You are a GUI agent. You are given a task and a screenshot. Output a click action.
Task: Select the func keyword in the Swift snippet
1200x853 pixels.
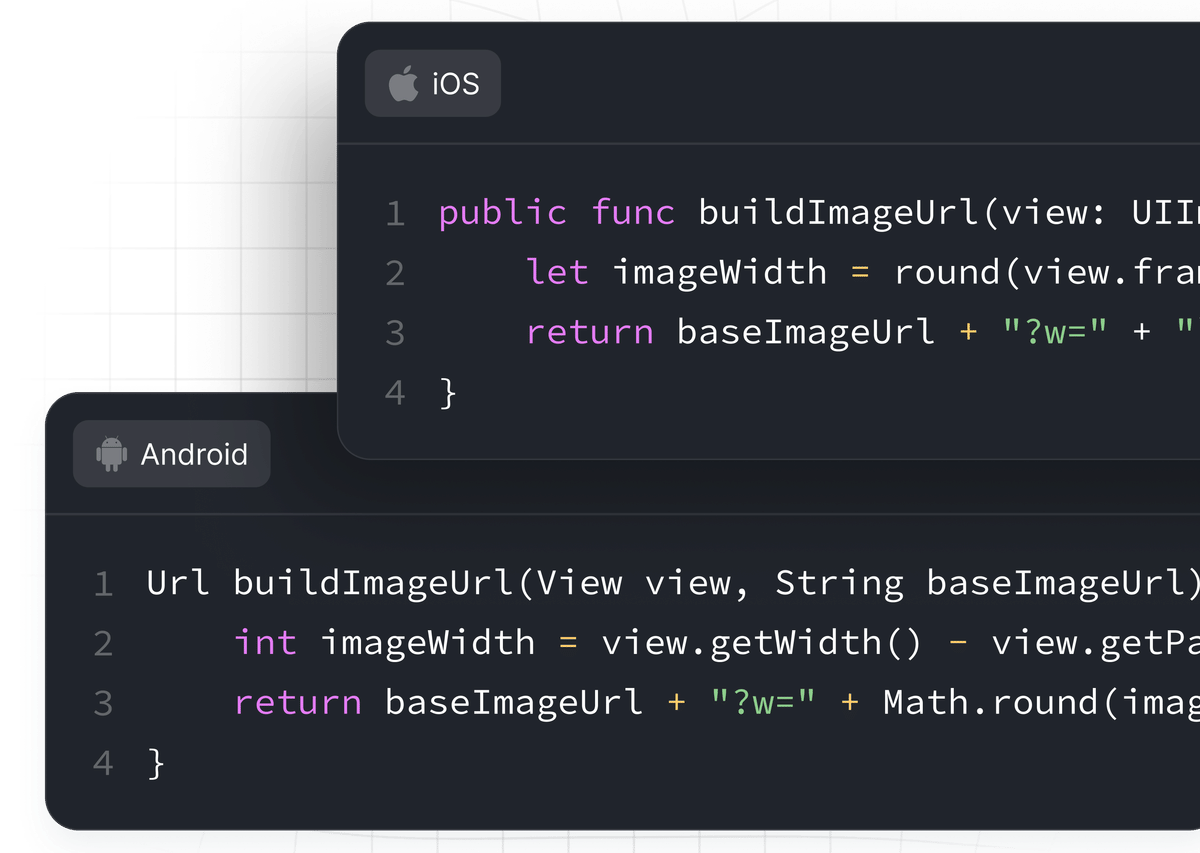point(637,213)
